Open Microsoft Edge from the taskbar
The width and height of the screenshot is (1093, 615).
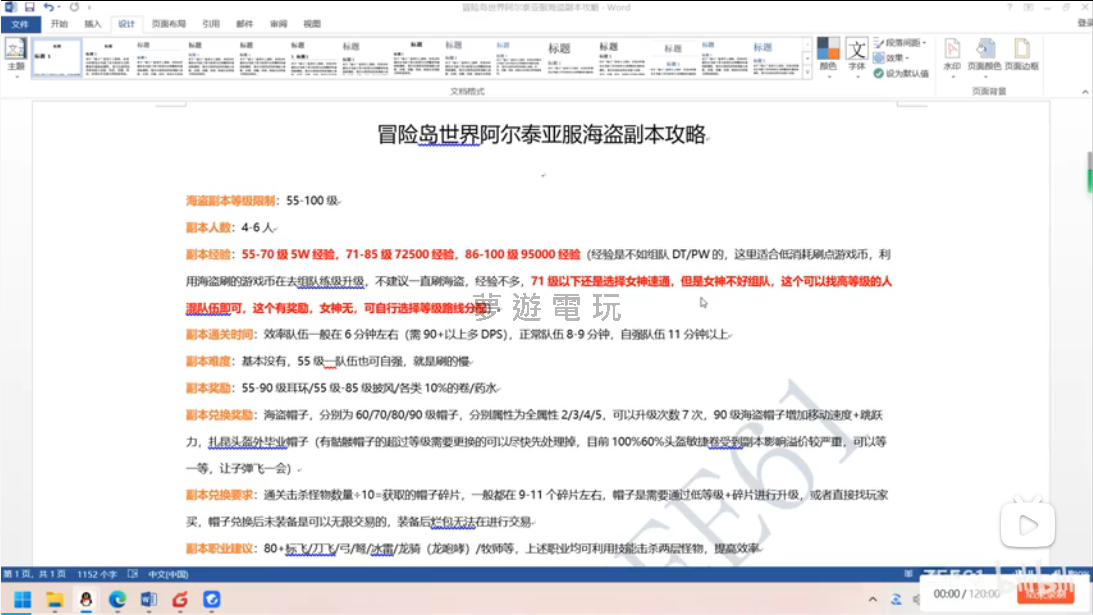pyautogui.click(x=118, y=598)
